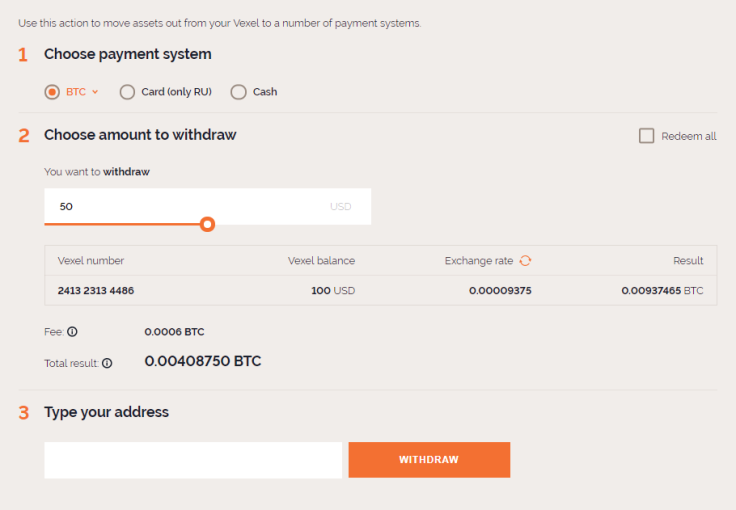
Task: Click result value 0.00937465 BTC
Action: (662, 290)
